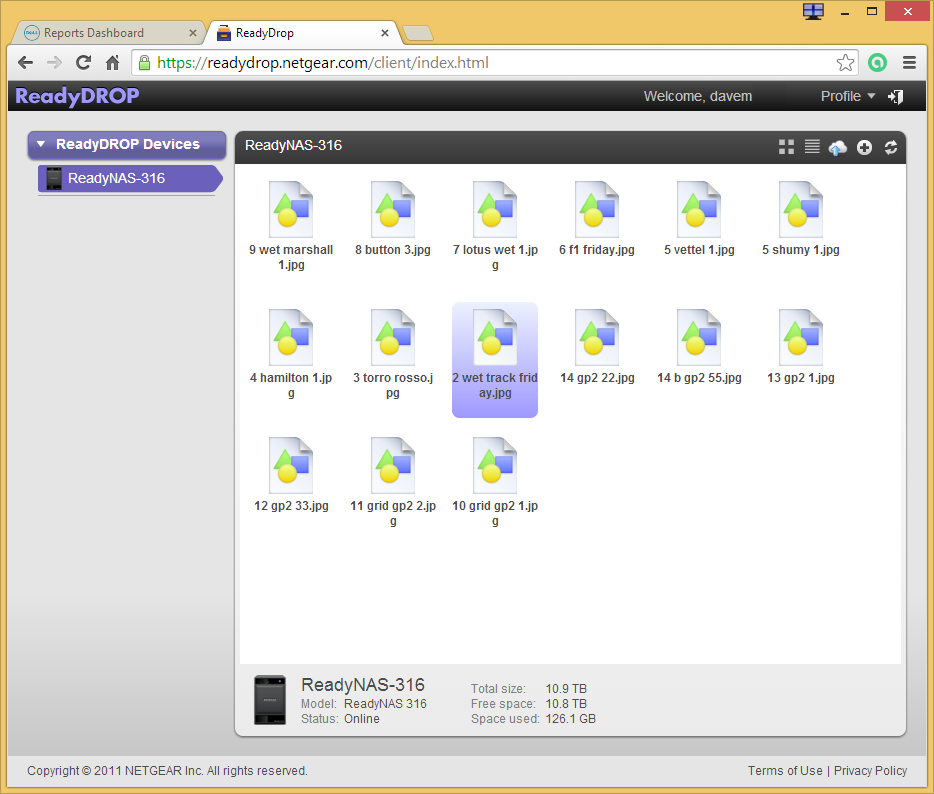This screenshot has height=794, width=934.
Task: Click the logout icon in header
Action: pyautogui.click(x=895, y=96)
